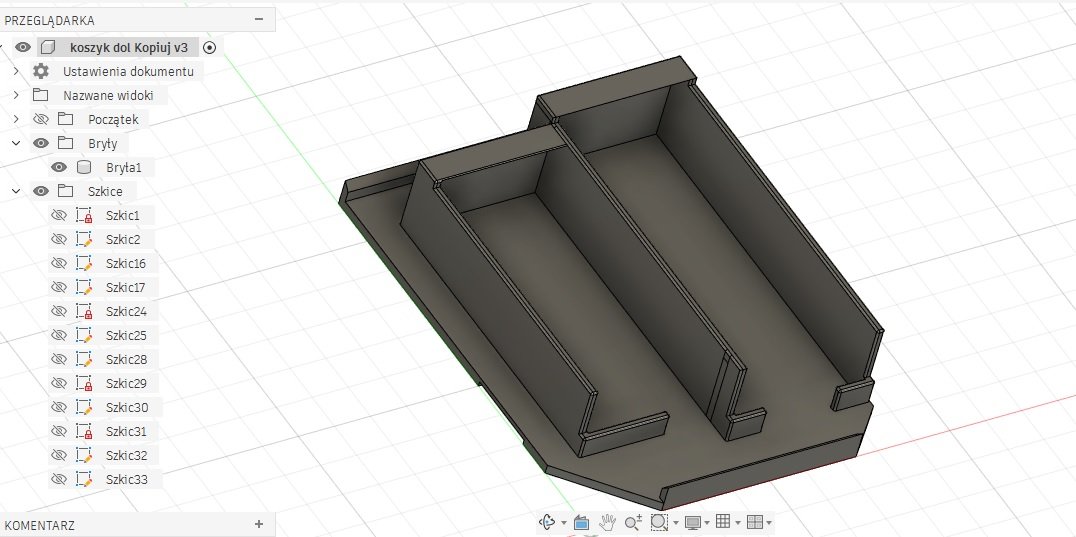Open the Orbit tool dropdown arrow

coord(563,523)
